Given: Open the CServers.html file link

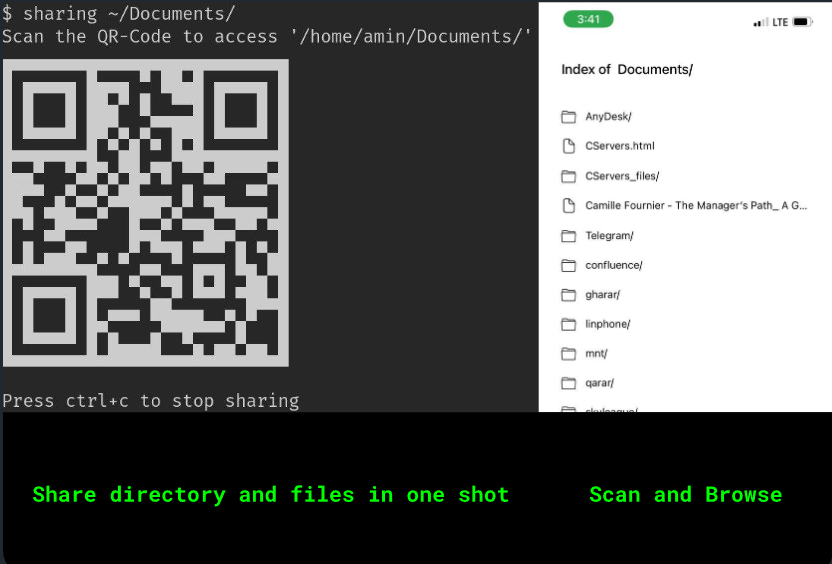Looking at the screenshot, I should 620,146.
